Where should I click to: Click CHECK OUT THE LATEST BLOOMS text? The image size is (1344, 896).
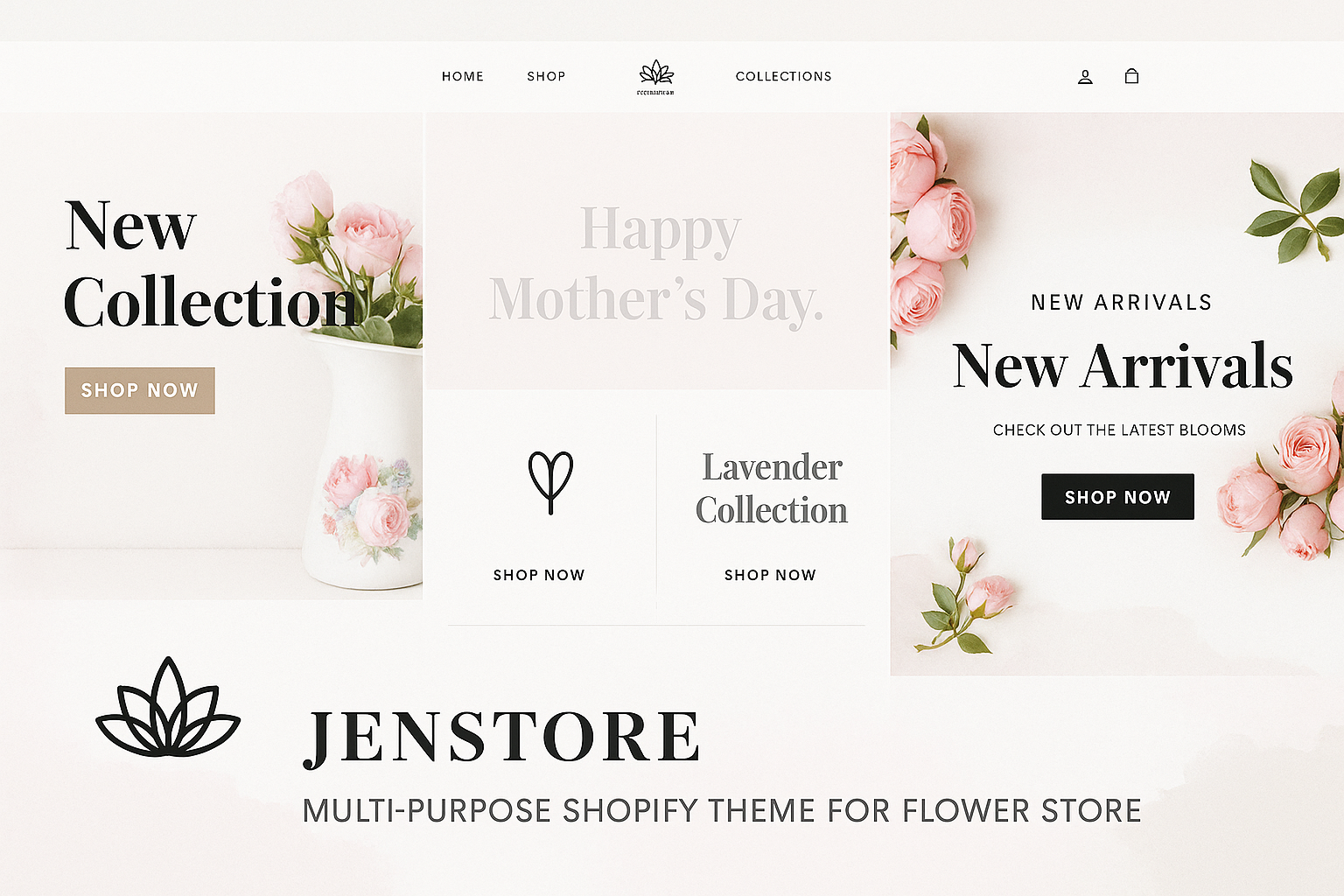click(x=1119, y=430)
